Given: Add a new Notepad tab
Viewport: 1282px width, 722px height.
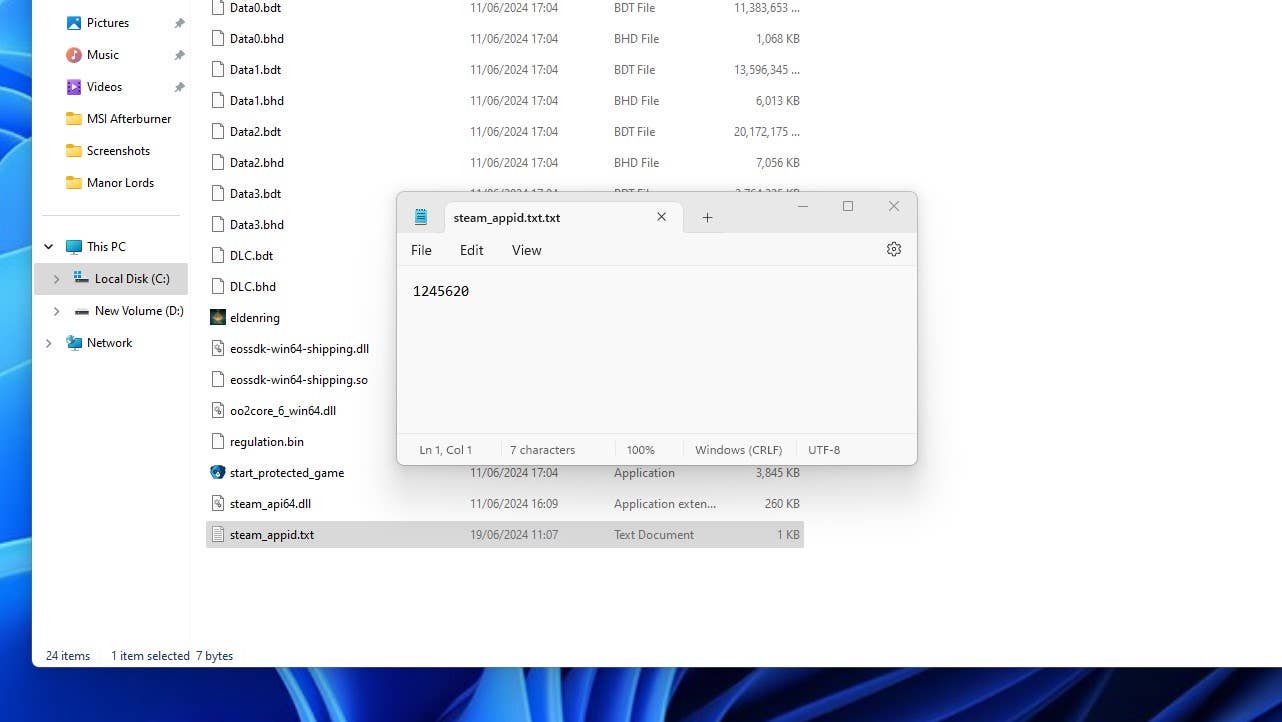Looking at the screenshot, I should (x=707, y=217).
